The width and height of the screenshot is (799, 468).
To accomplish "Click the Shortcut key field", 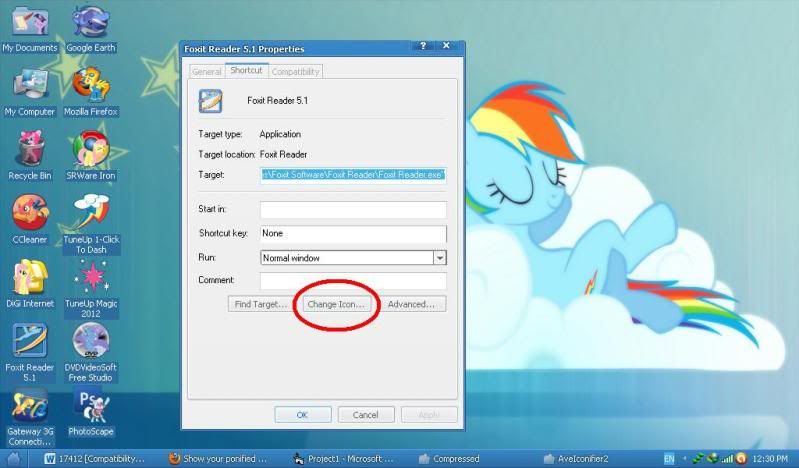I will tap(353, 233).
